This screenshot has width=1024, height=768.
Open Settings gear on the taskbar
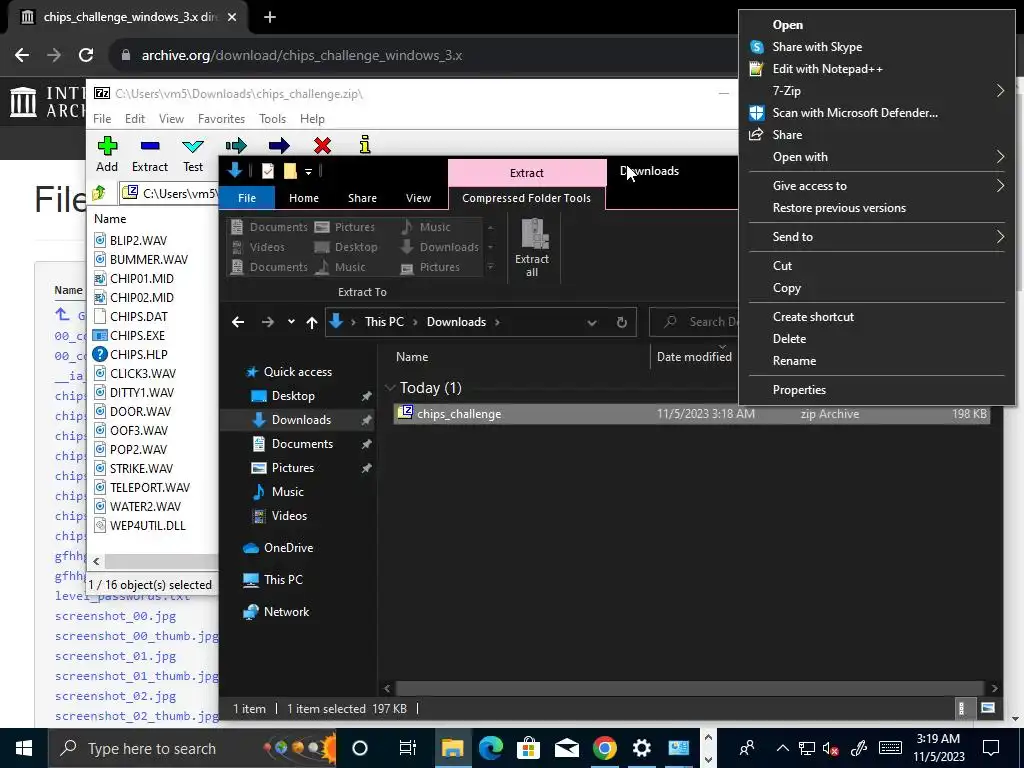642,748
